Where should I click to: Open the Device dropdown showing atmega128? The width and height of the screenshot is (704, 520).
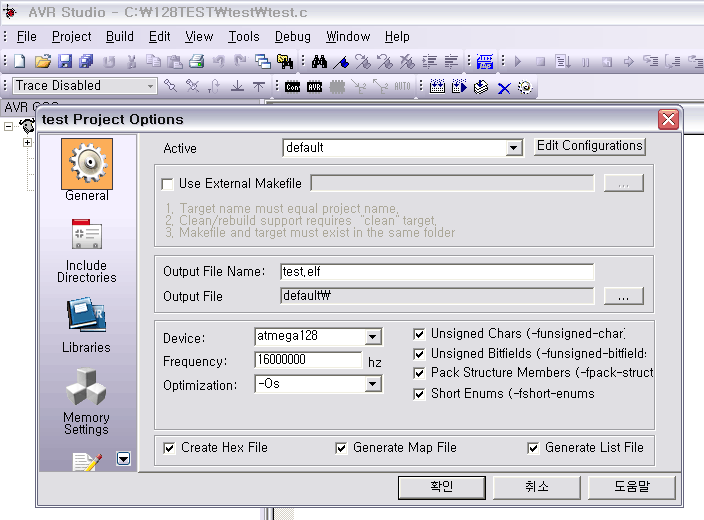pos(373,336)
